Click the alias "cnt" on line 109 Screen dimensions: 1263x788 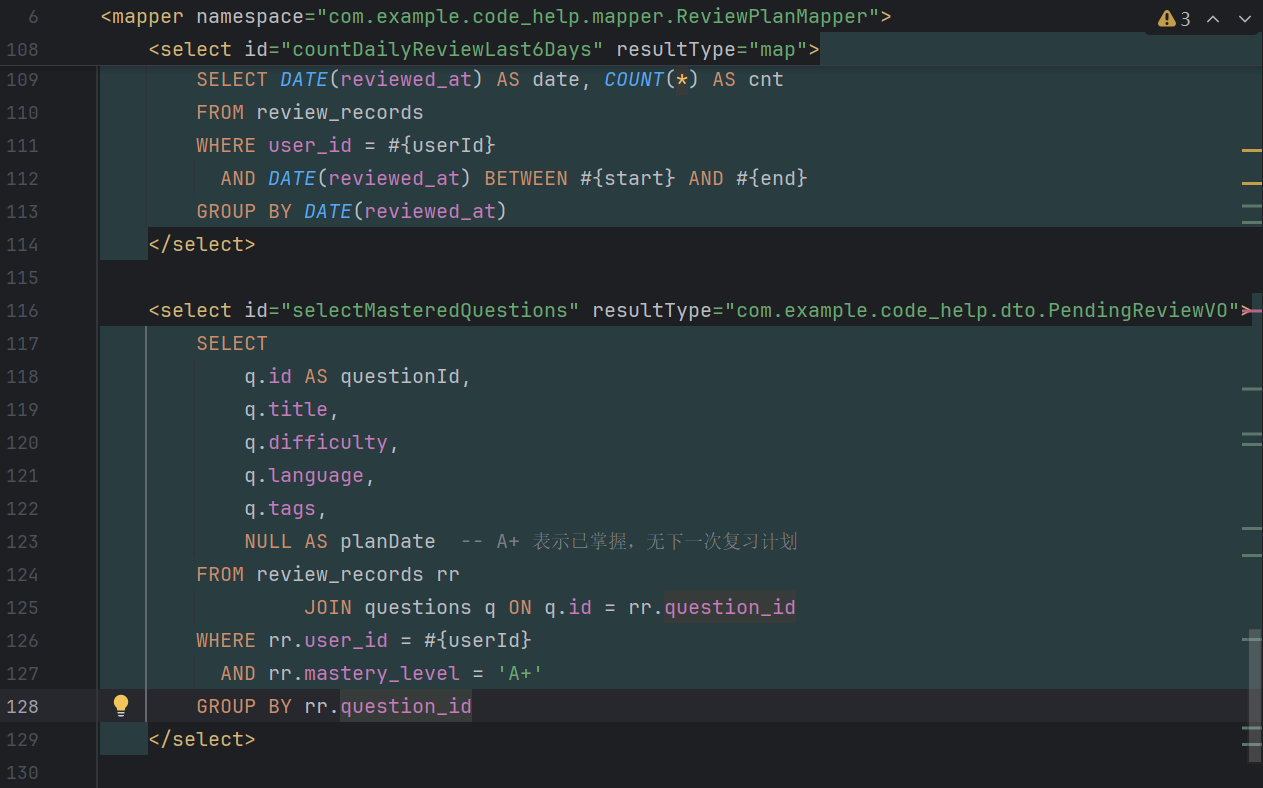[766, 80]
